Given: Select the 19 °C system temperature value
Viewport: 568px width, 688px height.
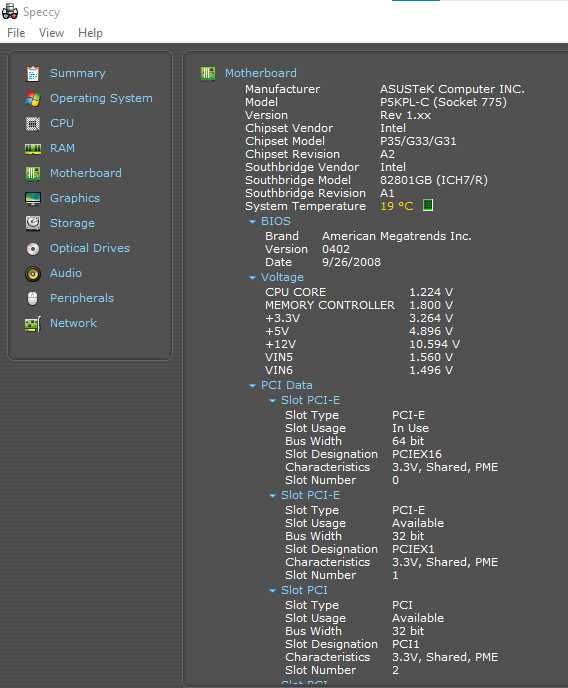Looking at the screenshot, I should point(397,206).
